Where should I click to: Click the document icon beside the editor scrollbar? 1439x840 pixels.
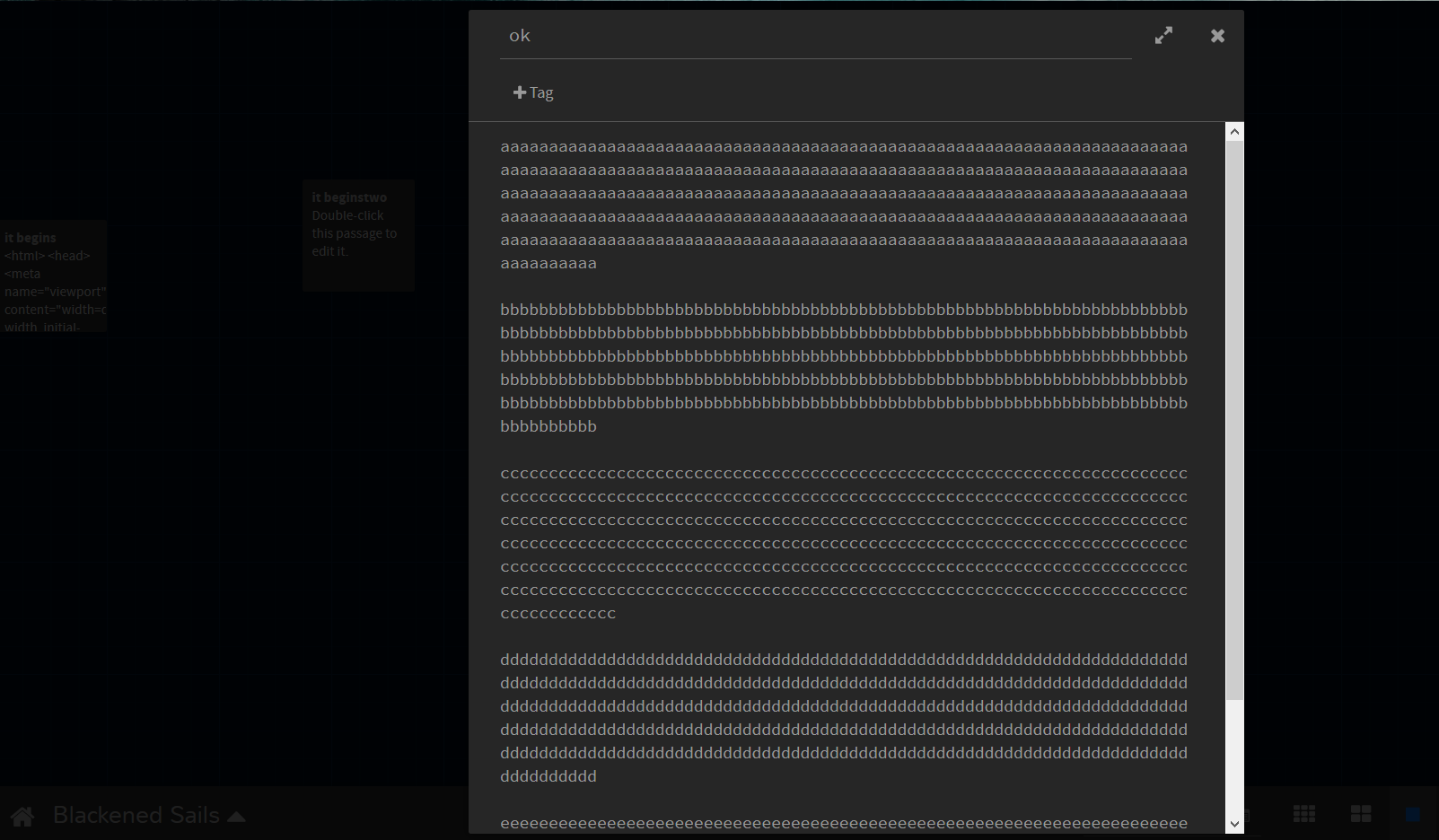pyautogui.click(x=1247, y=814)
